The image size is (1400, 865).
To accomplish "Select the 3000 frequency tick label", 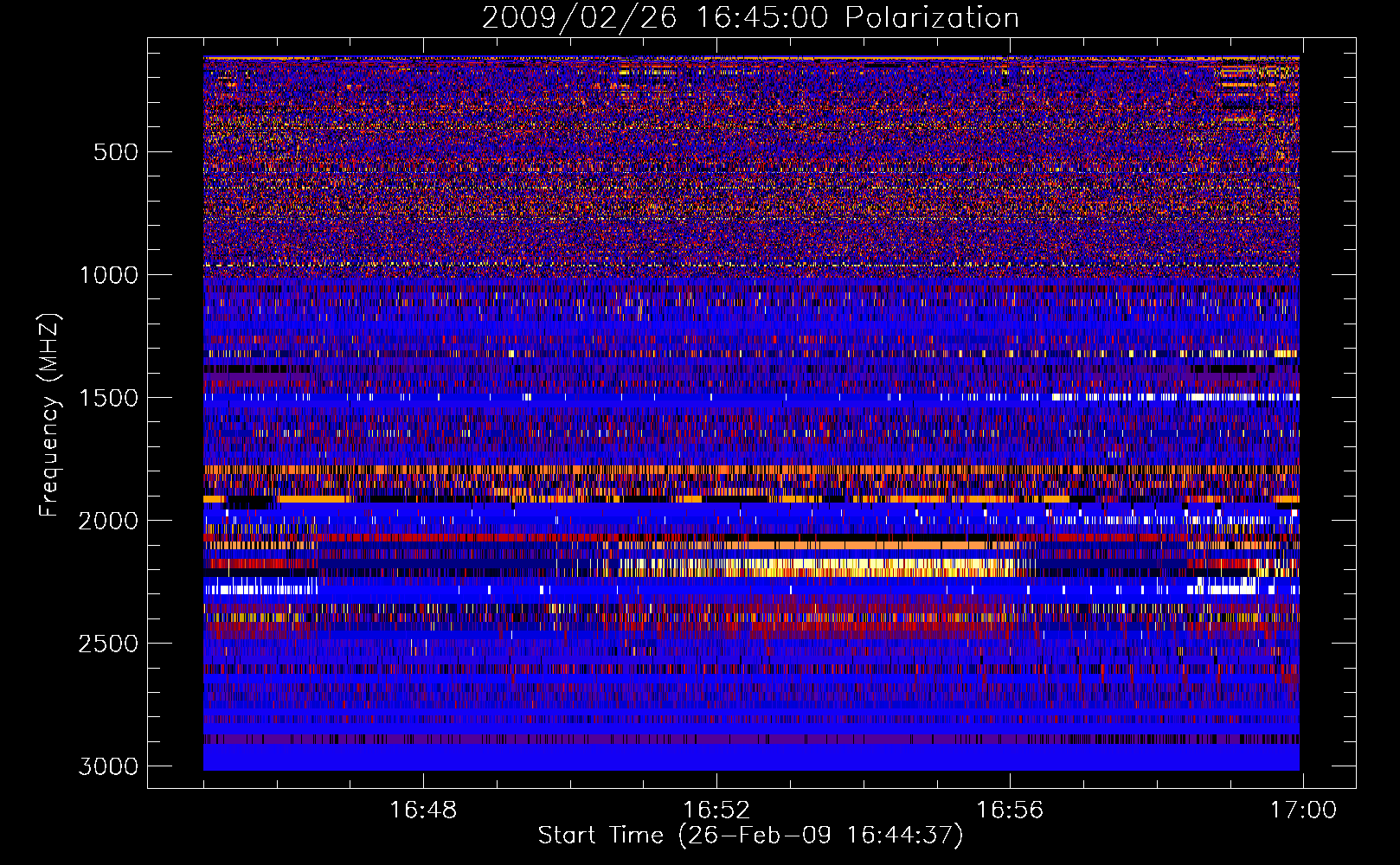I will point(108,766).
